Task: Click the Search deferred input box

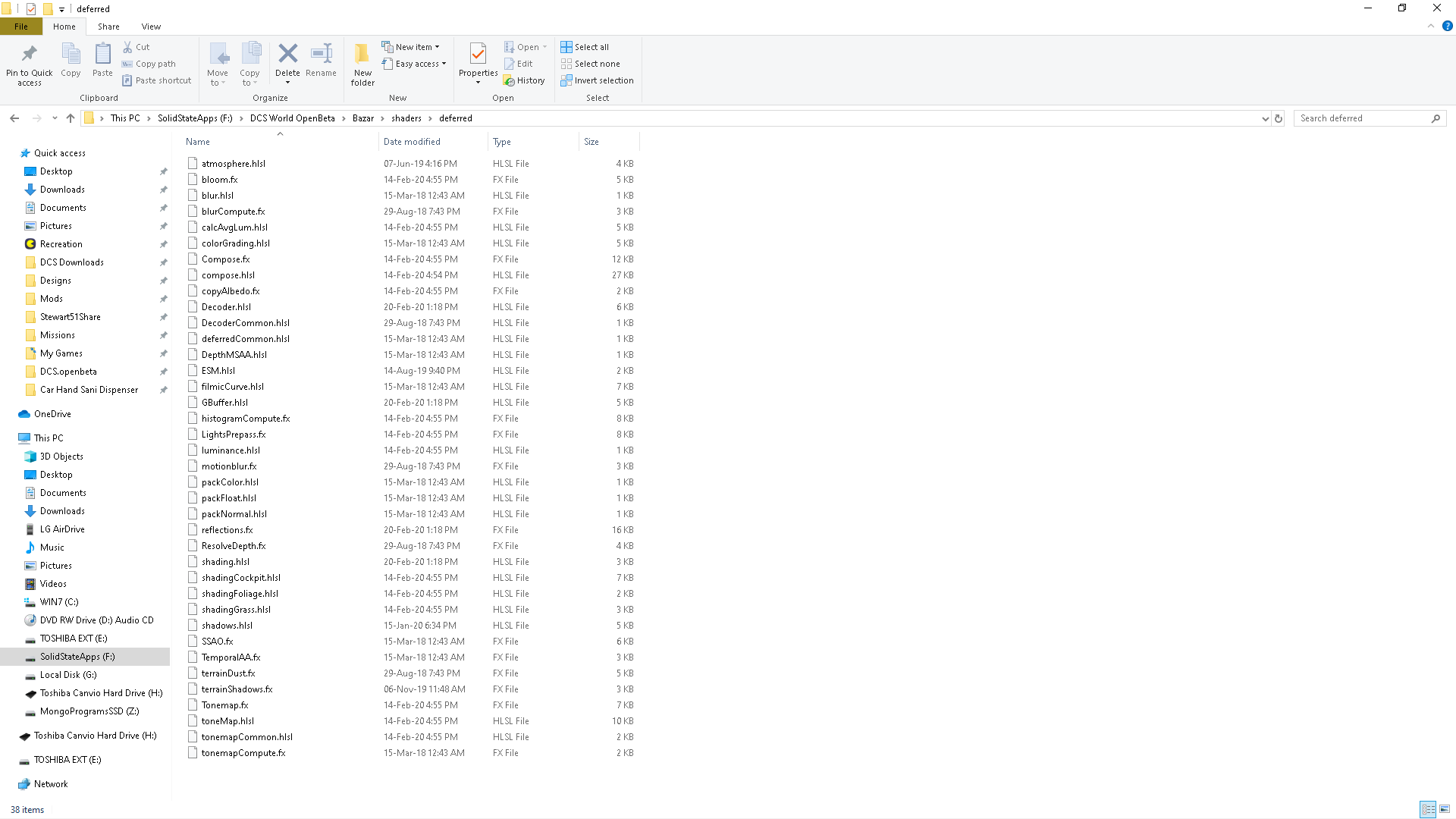Action: (x=1362, y=118)
